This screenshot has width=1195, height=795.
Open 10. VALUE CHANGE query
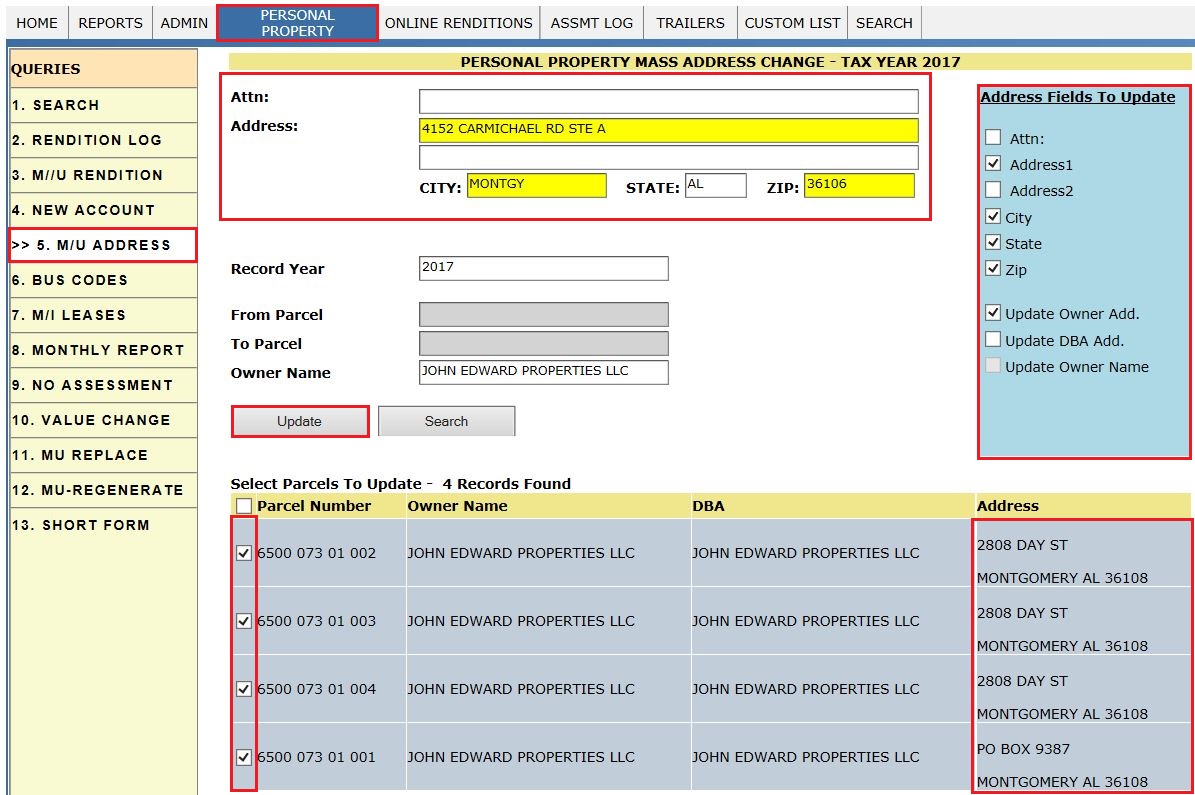click(104, 421)
